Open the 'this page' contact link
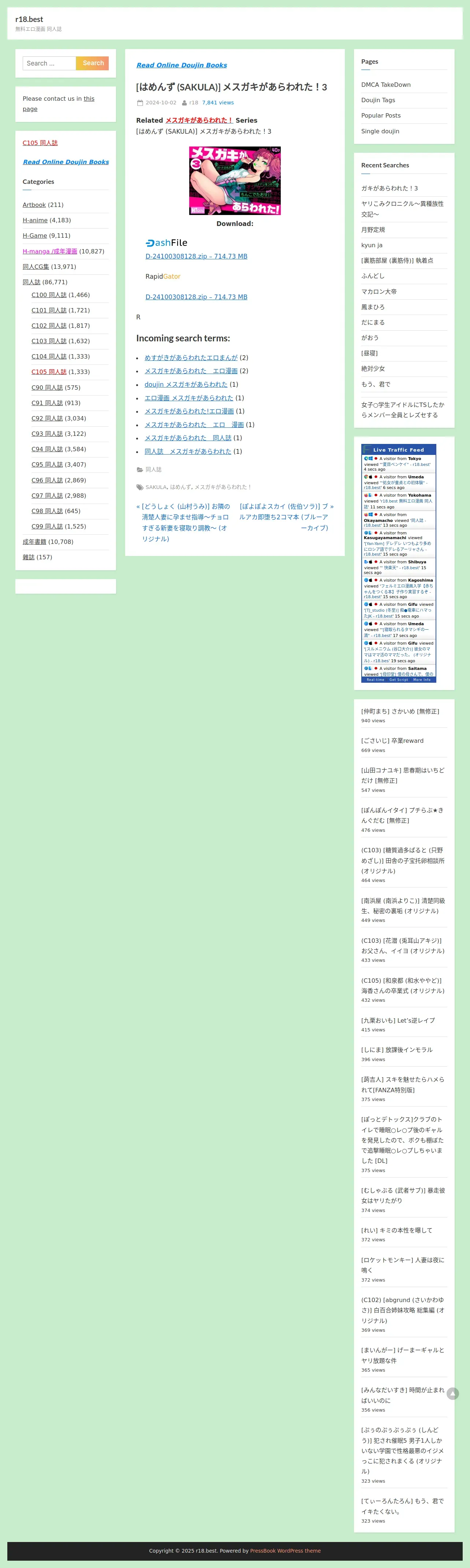Screen dimensions: 470x1568 tap(58, 104)
